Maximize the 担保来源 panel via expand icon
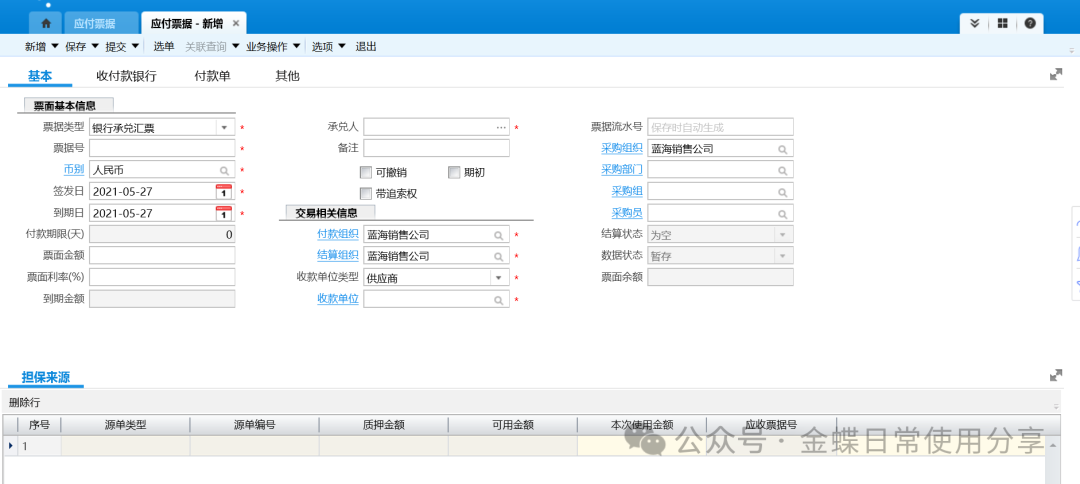1080x484 pixels. coord(1055,375)
